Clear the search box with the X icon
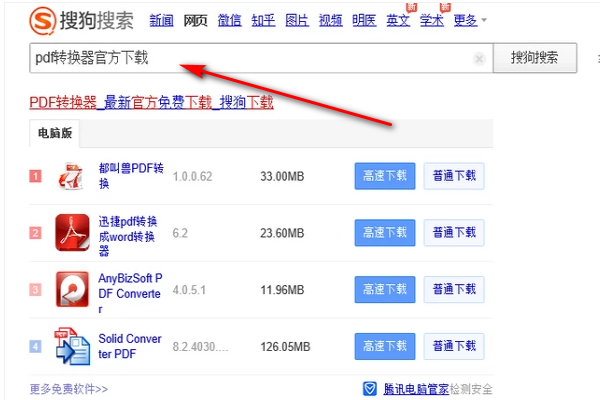The image size is (600, 400). 479,59
